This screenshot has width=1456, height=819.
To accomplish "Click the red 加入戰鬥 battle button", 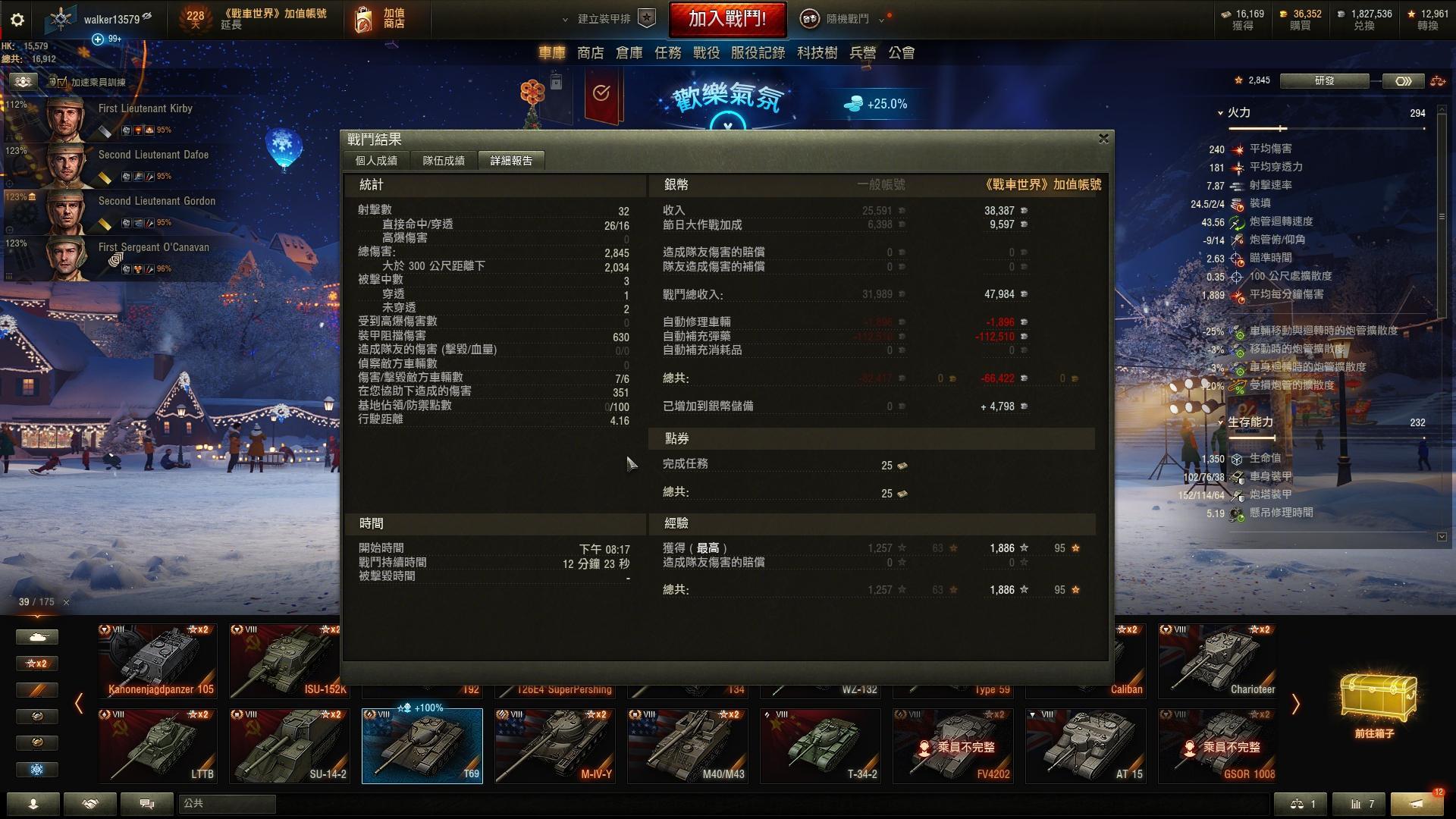I will tap(727, 19).
